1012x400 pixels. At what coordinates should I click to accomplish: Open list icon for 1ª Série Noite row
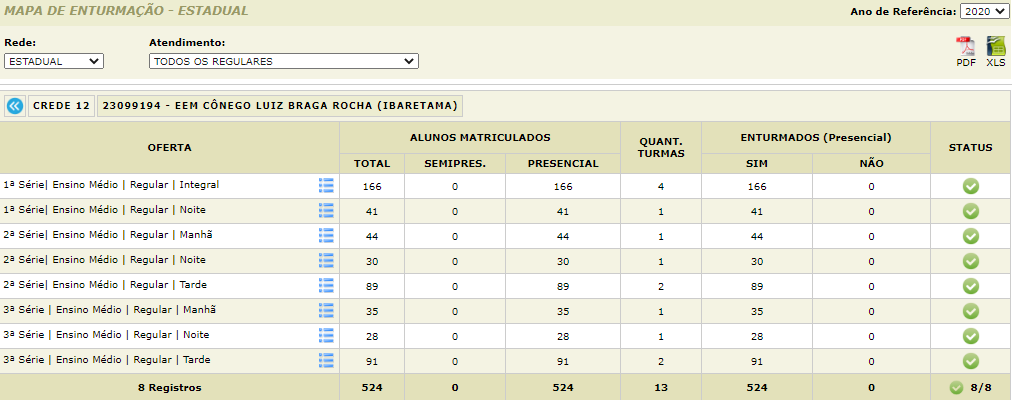[326, 210]
